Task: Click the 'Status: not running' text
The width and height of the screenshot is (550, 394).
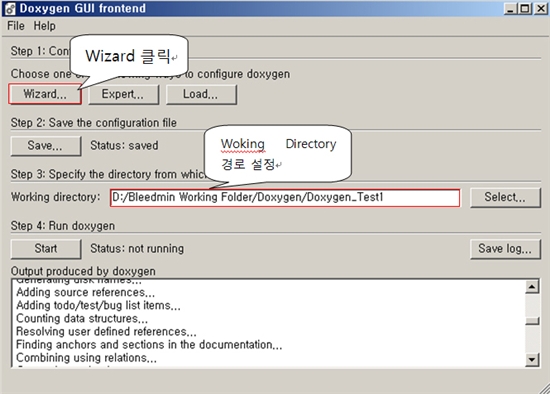Action: pos(137,249)
